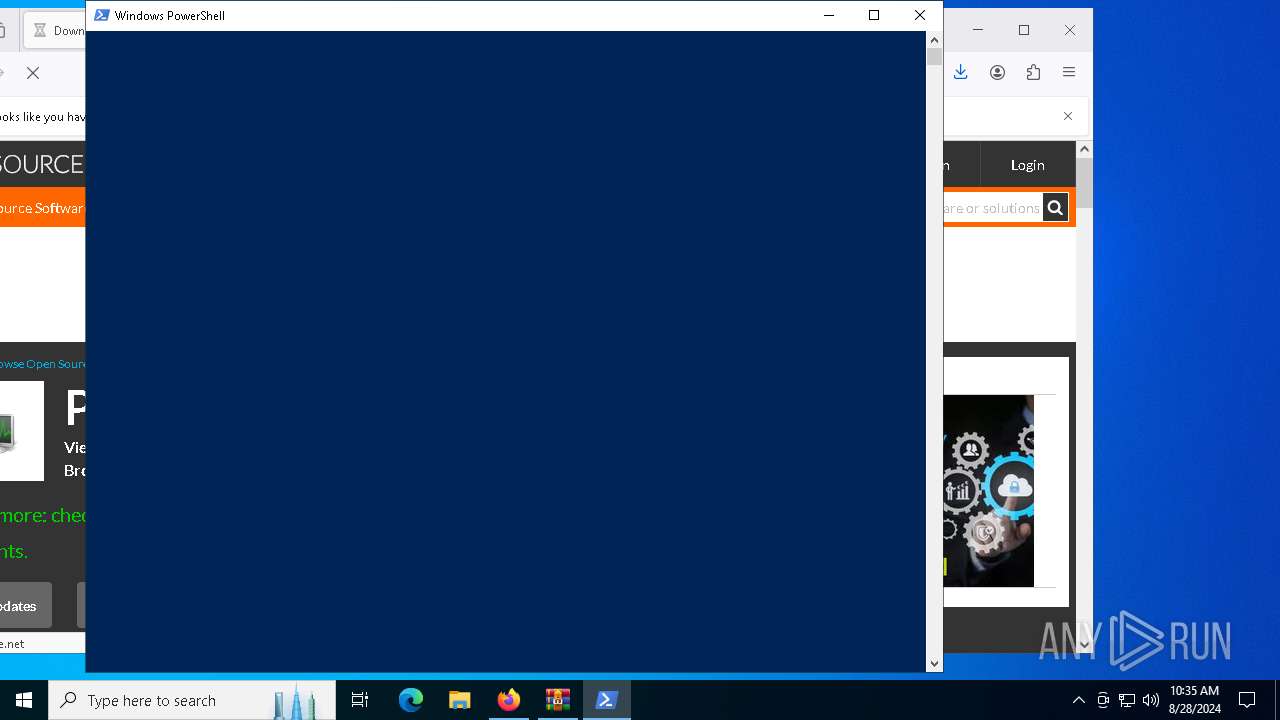Open Firefox account icon
The height and width of the screenshot is (720, 1280).
pos(997,72)
